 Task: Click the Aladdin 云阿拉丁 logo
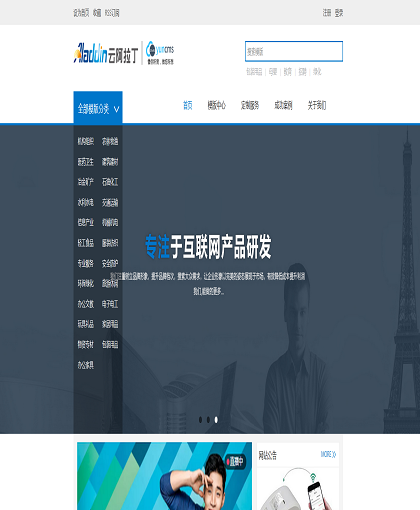click(106, 53)
